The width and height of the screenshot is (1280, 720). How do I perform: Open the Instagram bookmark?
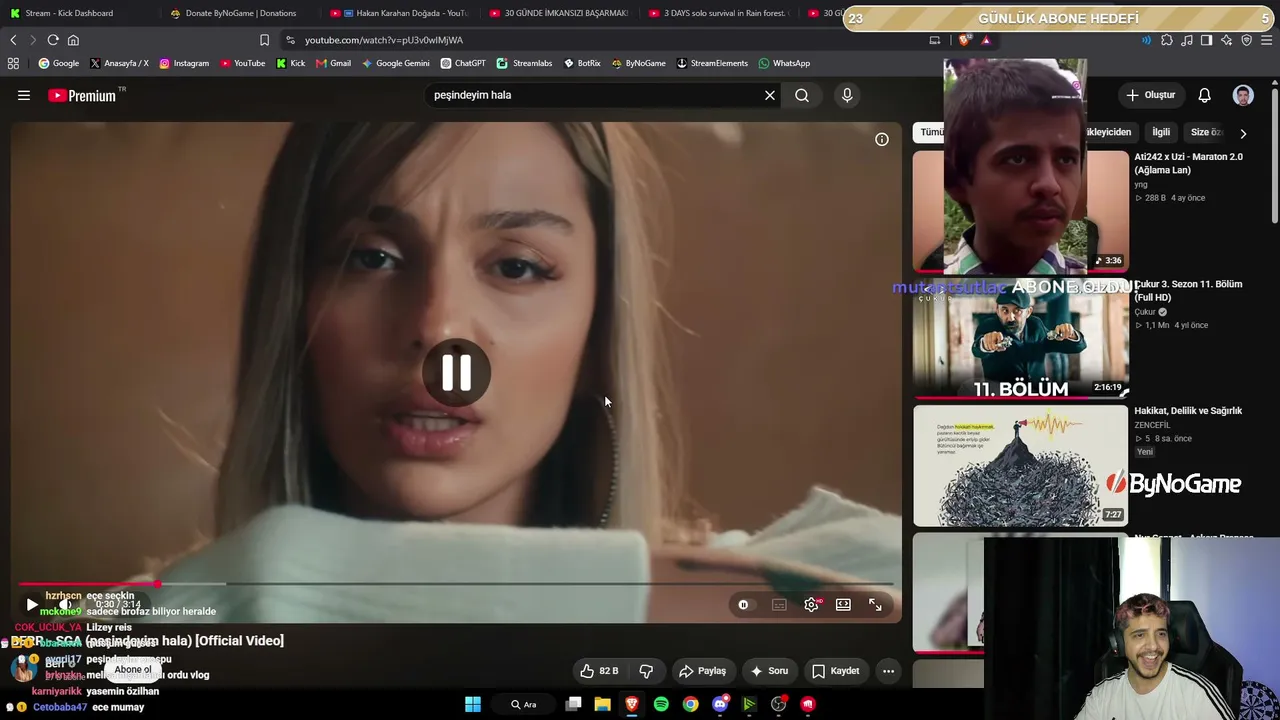coord(184,63)
